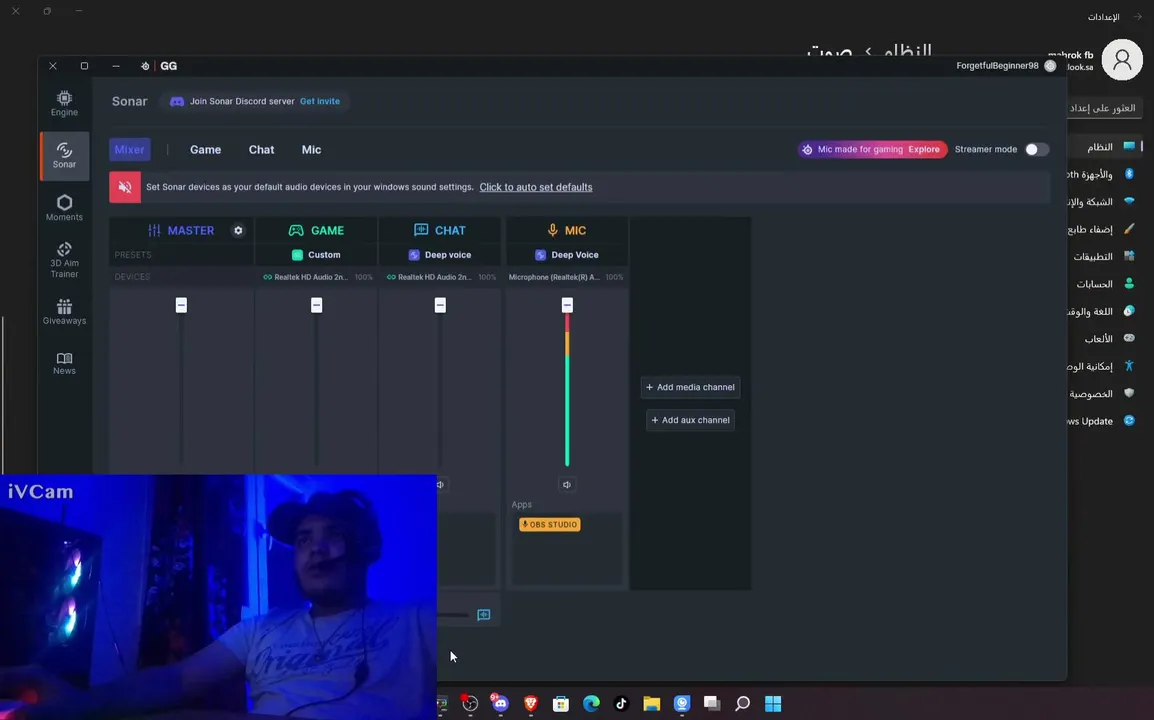Click the red muted-speaker warning icon
This screenshot has height=720, width=1154.
coord(125,187)
